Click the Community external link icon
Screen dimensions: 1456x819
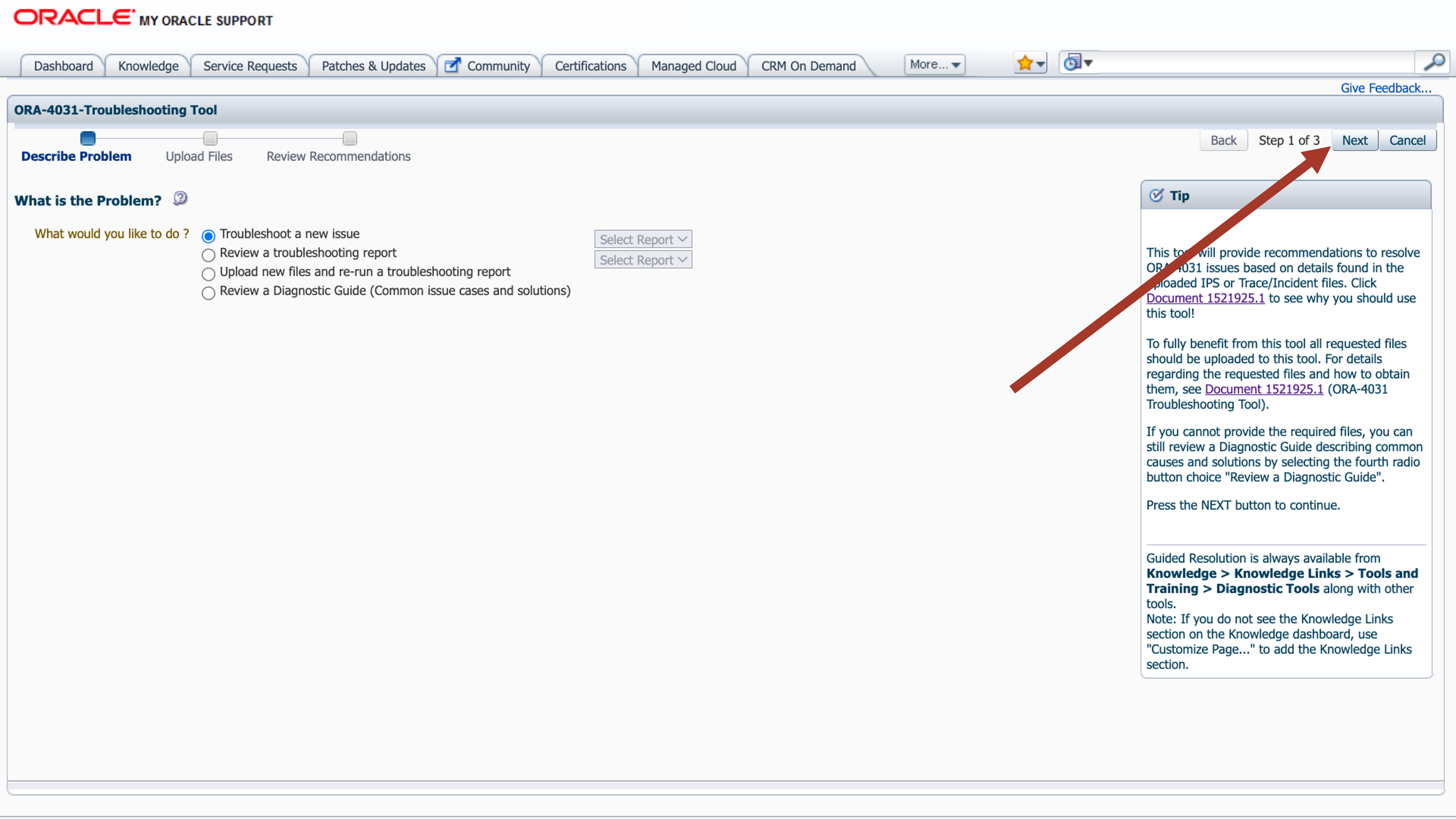pyautogui.click(x=452, y=66)
